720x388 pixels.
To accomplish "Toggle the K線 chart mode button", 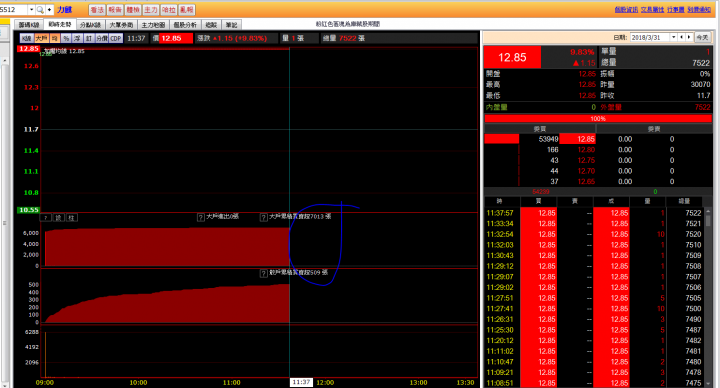I will pos(27,38).
